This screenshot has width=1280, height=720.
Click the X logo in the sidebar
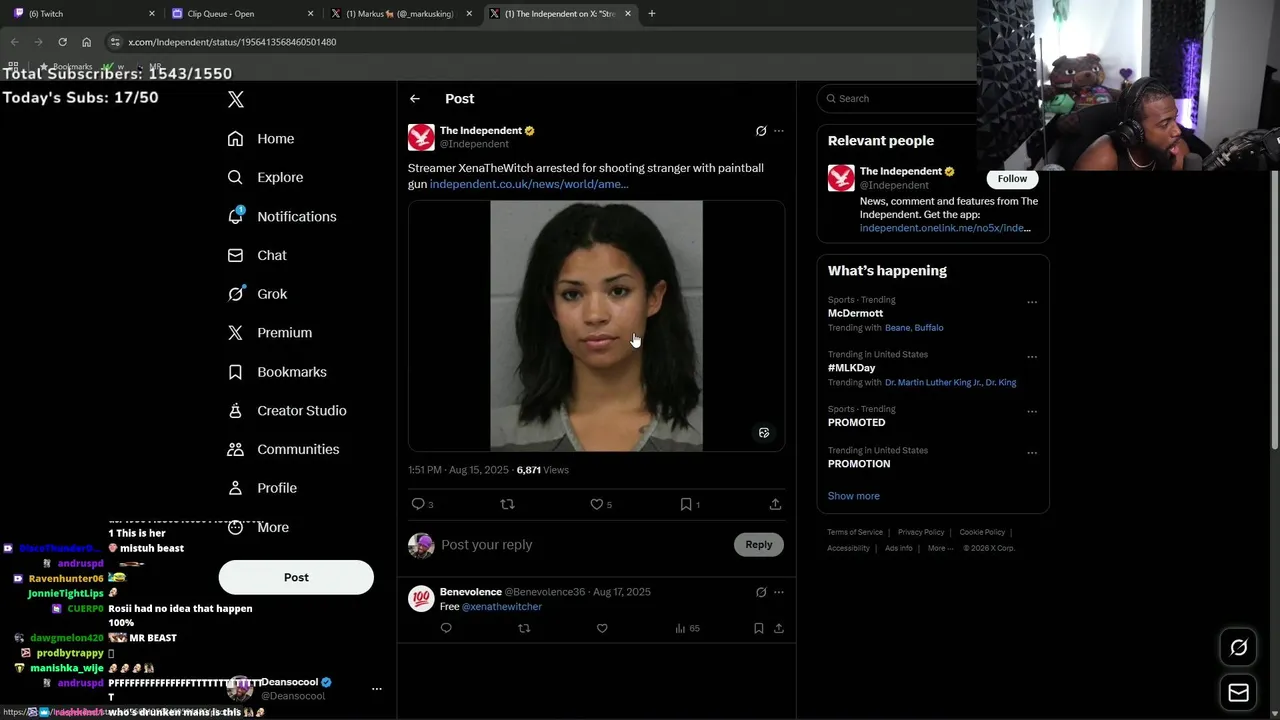coord(236,99)
